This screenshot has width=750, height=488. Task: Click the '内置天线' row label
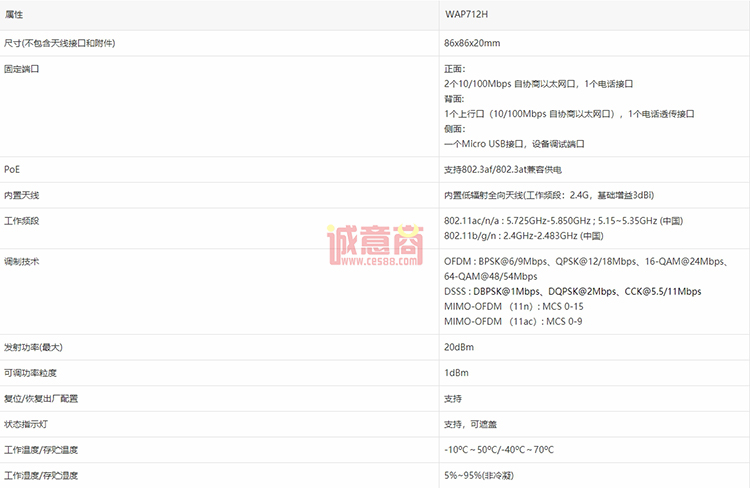[x=22, y=195]
